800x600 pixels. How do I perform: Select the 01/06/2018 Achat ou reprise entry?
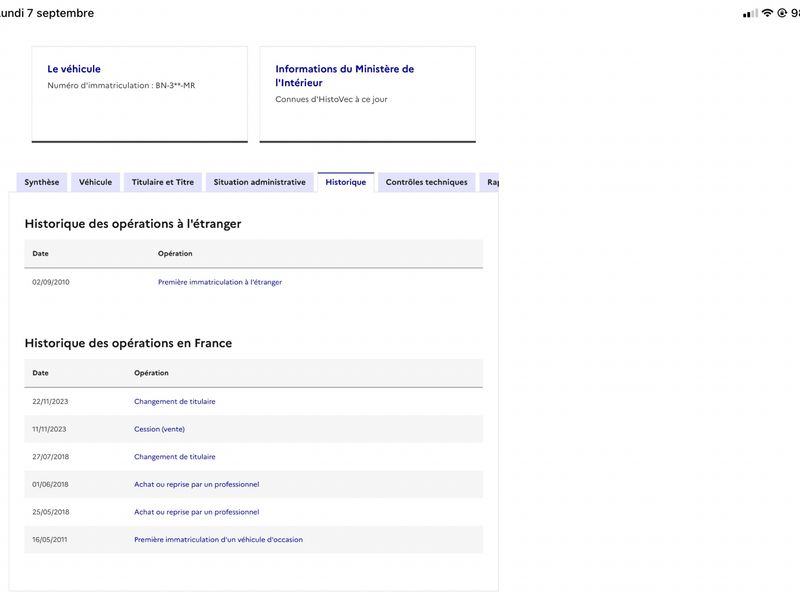tap(196, 484)
